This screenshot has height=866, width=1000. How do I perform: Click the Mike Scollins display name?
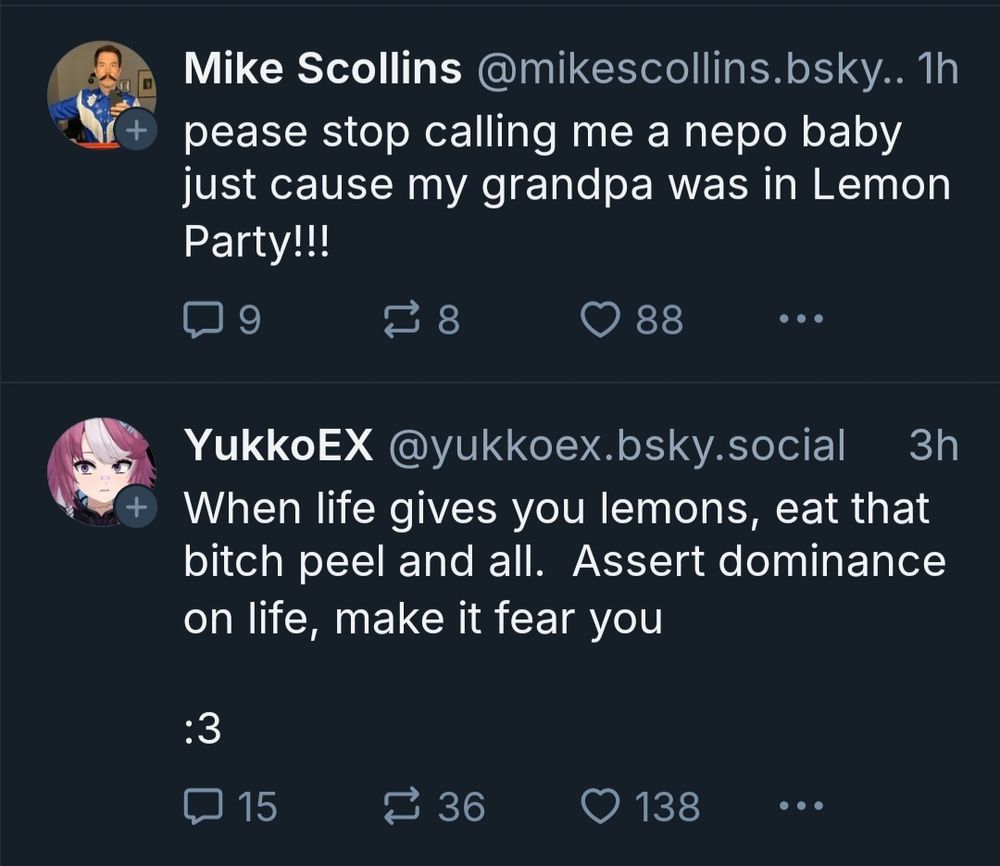[323, 69]
